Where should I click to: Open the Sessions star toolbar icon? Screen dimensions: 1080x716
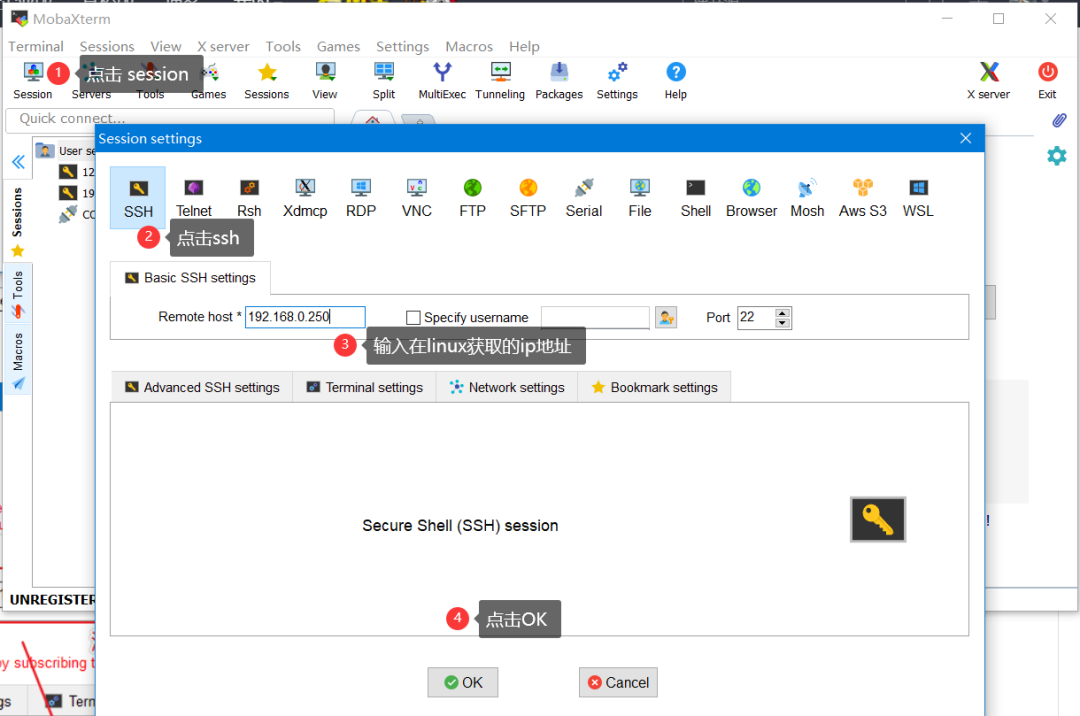[x=267, y=81]
